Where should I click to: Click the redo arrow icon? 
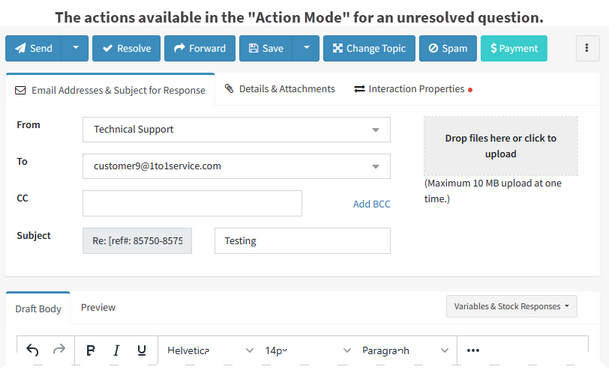coord(59,350)
